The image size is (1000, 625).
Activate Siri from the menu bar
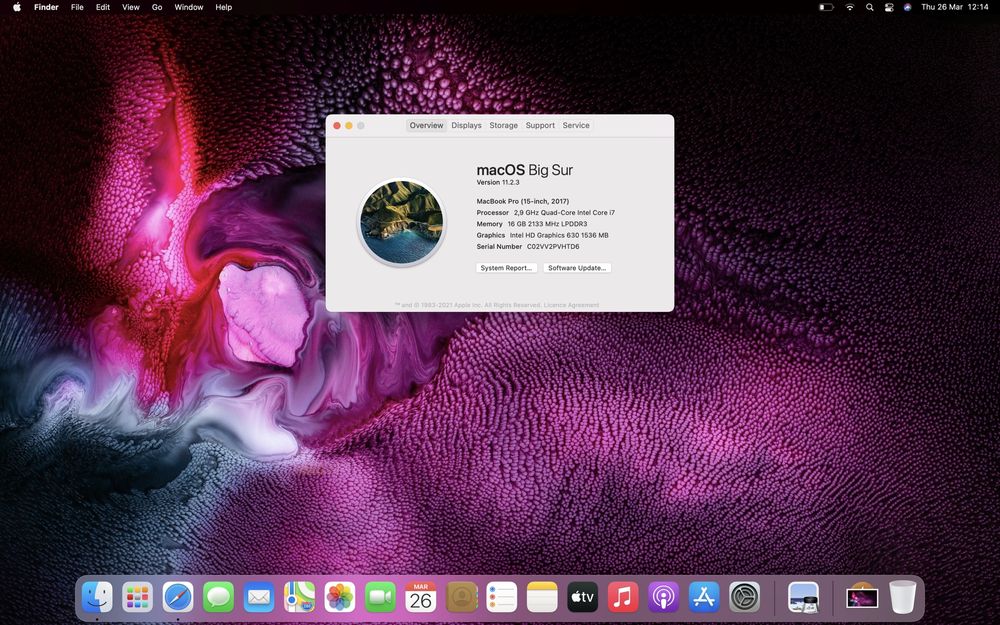click(x=908, y=7)
